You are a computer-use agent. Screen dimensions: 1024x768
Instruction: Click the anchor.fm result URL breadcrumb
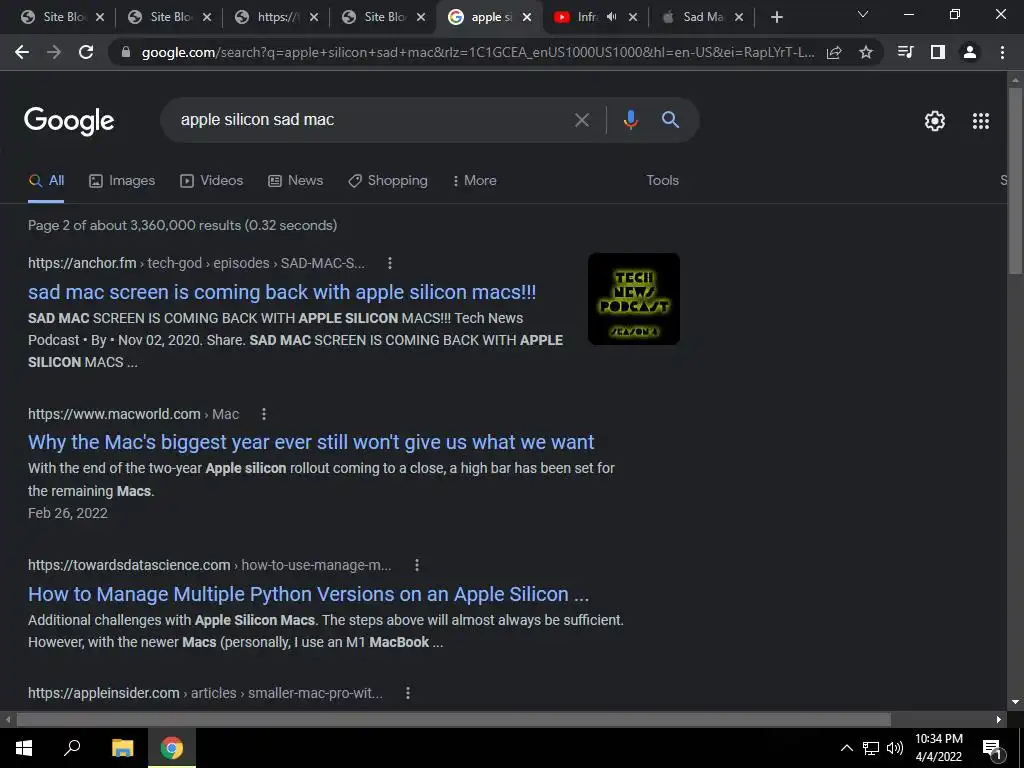[x=197, y=263]
